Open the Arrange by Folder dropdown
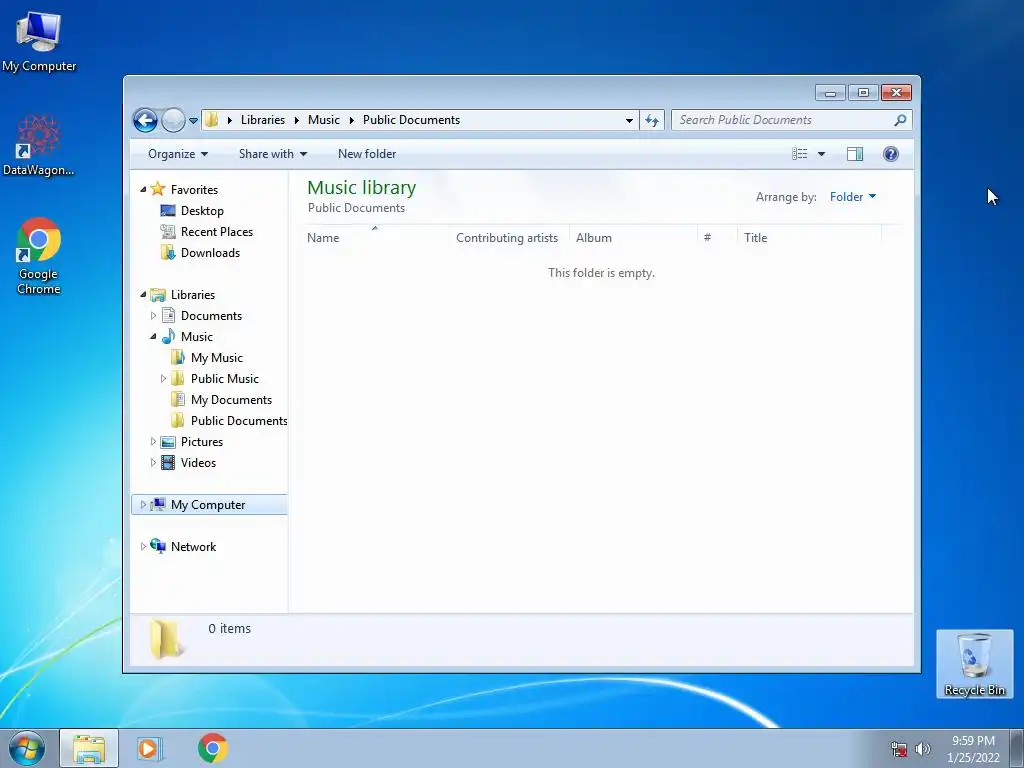Viewport: 1024px width, 768px height. point(852,197)
